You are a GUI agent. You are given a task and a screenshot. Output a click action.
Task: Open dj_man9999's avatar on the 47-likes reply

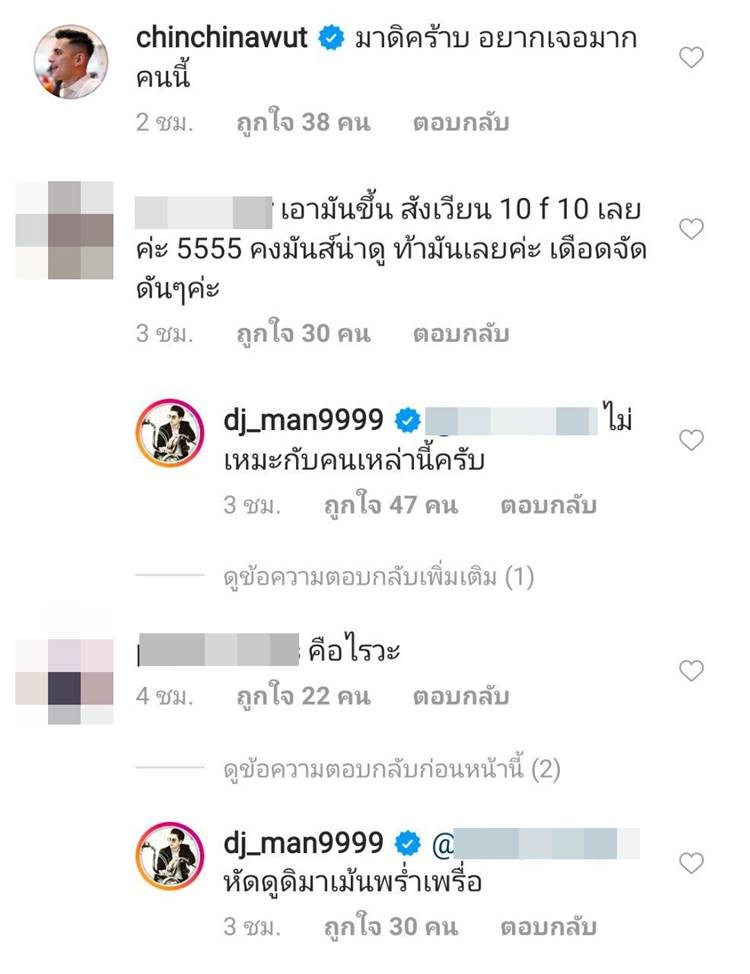point(170,433)
